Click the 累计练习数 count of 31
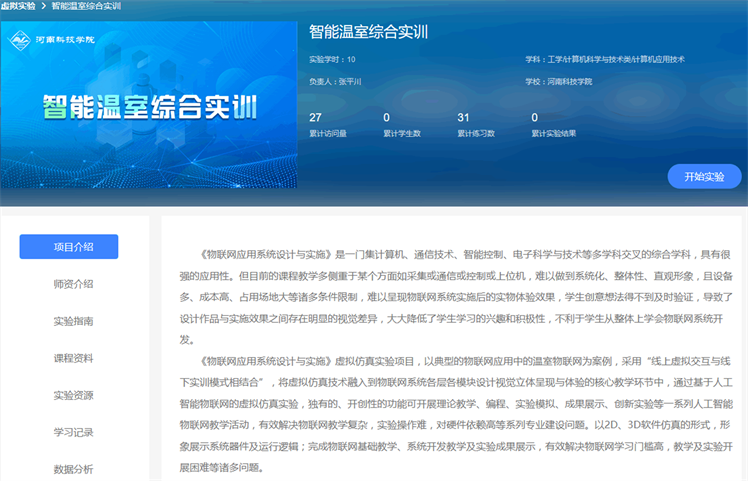The height and width of the screenshot is (481, 748). click(463, 118)
